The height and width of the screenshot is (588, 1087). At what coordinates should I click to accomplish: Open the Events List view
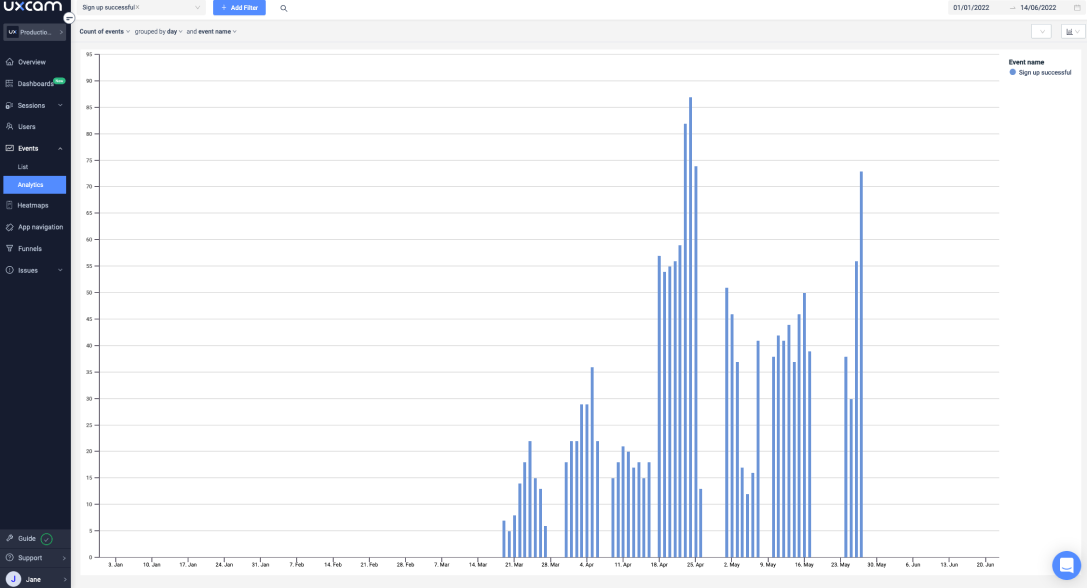[x=21, y=167]
